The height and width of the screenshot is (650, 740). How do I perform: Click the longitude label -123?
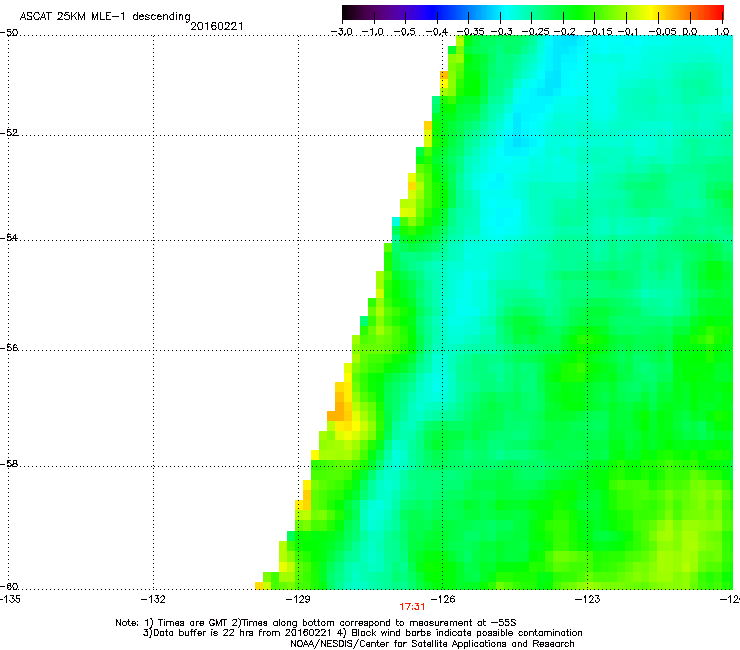[x=588, y=599]
